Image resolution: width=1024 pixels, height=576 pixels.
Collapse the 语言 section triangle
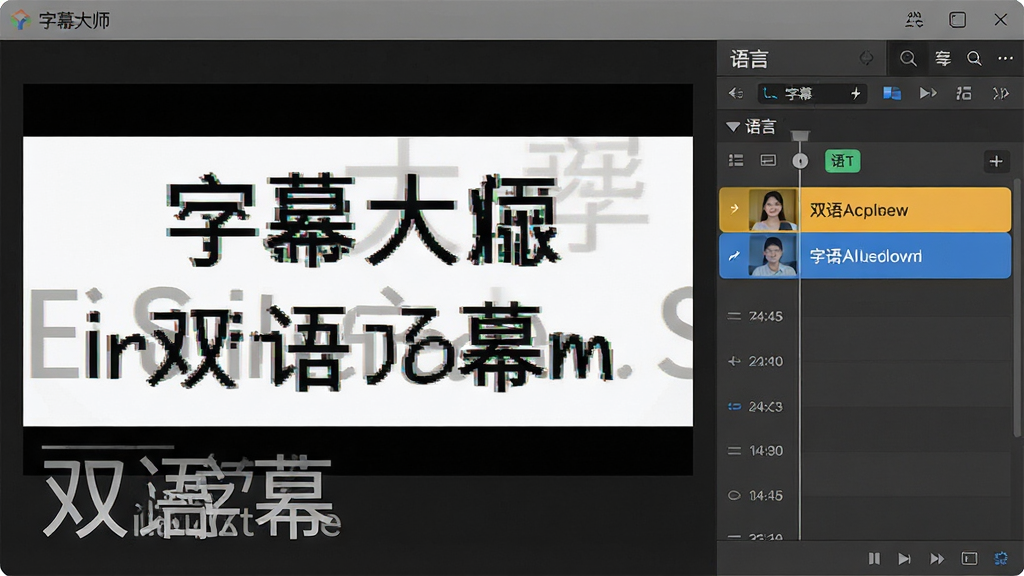coord(733,127)
